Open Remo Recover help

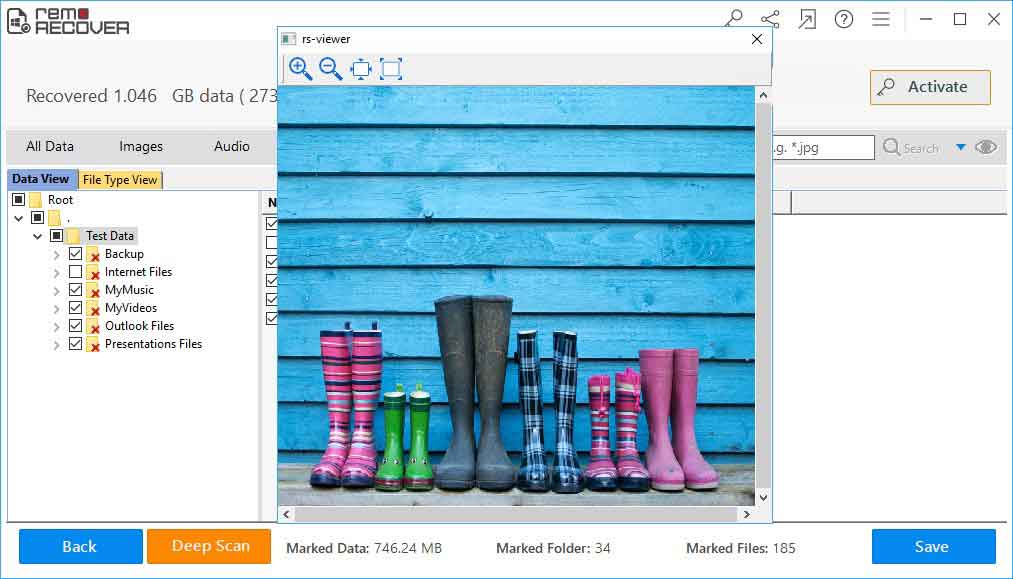[x=843, y=18]
